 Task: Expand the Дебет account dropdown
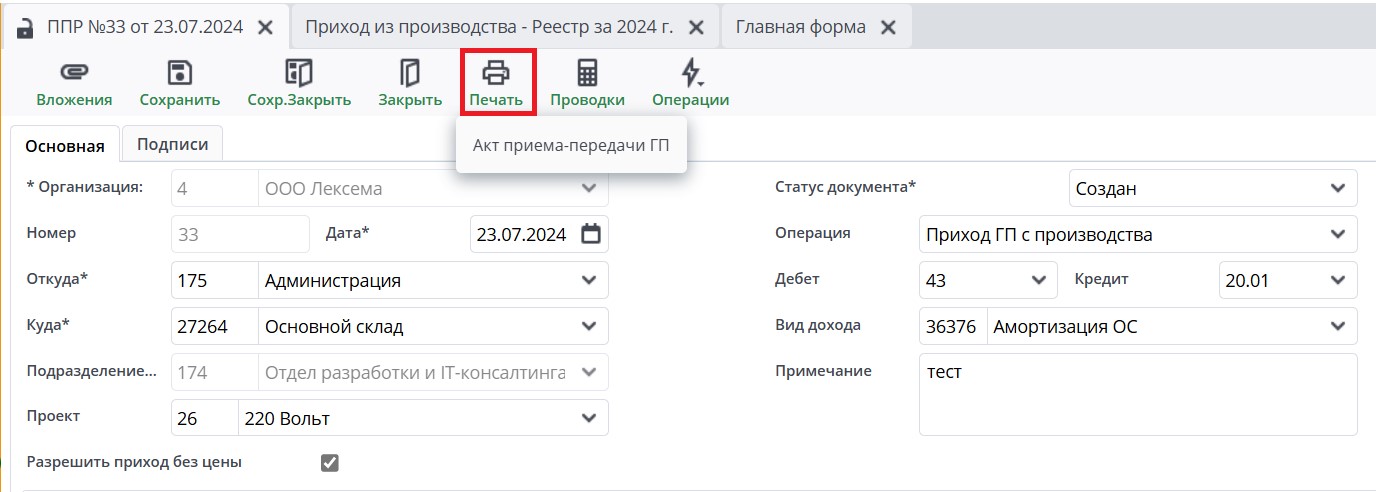(x=1037, y=280)
